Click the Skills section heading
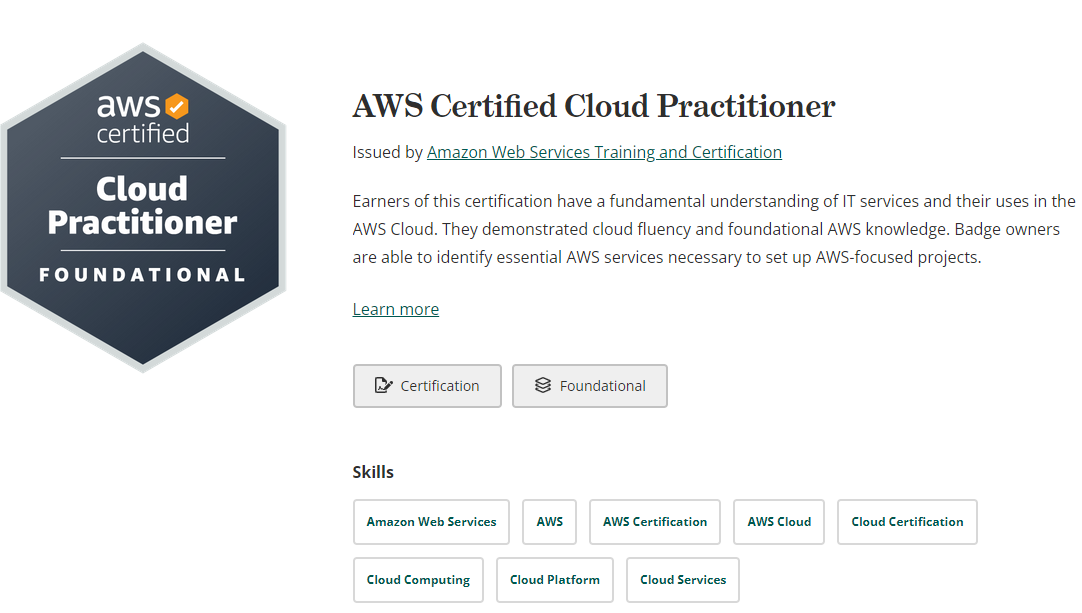 point(374,471)
